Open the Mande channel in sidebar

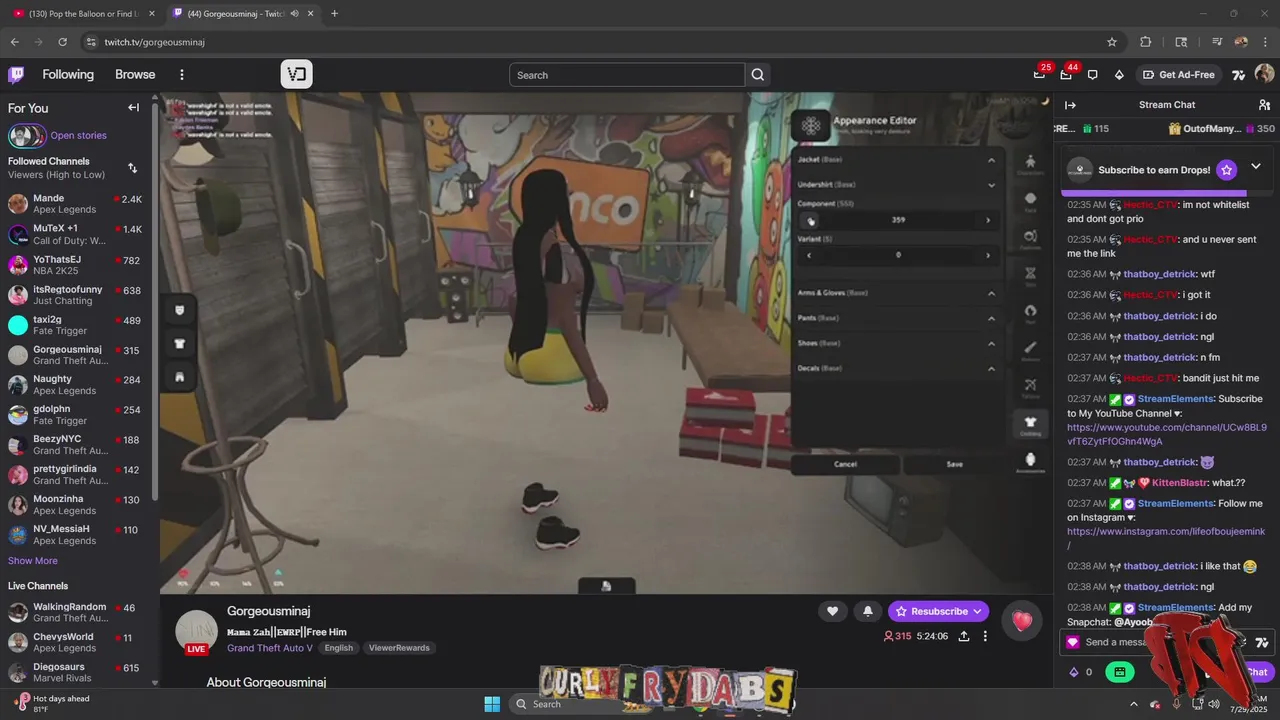click(76, 204)
